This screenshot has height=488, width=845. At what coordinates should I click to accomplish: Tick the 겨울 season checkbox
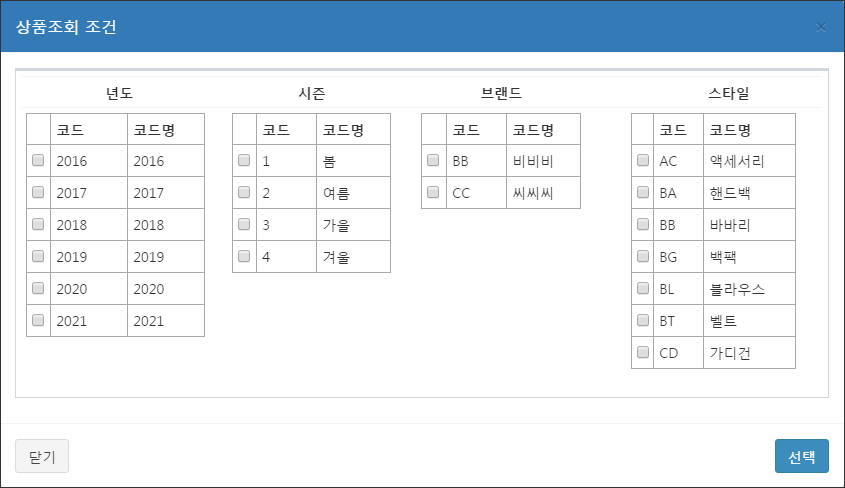tap(244, 256)
